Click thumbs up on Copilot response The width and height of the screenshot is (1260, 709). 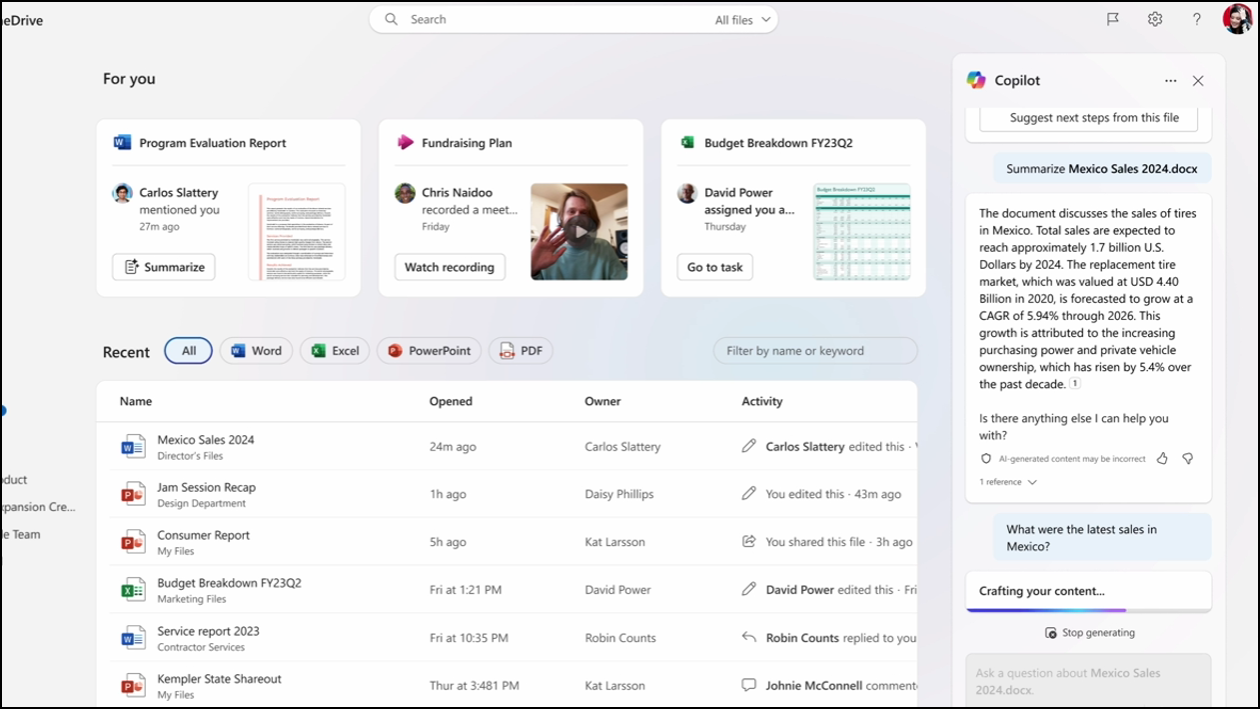pyautogui.click(x=1162, y=458)
